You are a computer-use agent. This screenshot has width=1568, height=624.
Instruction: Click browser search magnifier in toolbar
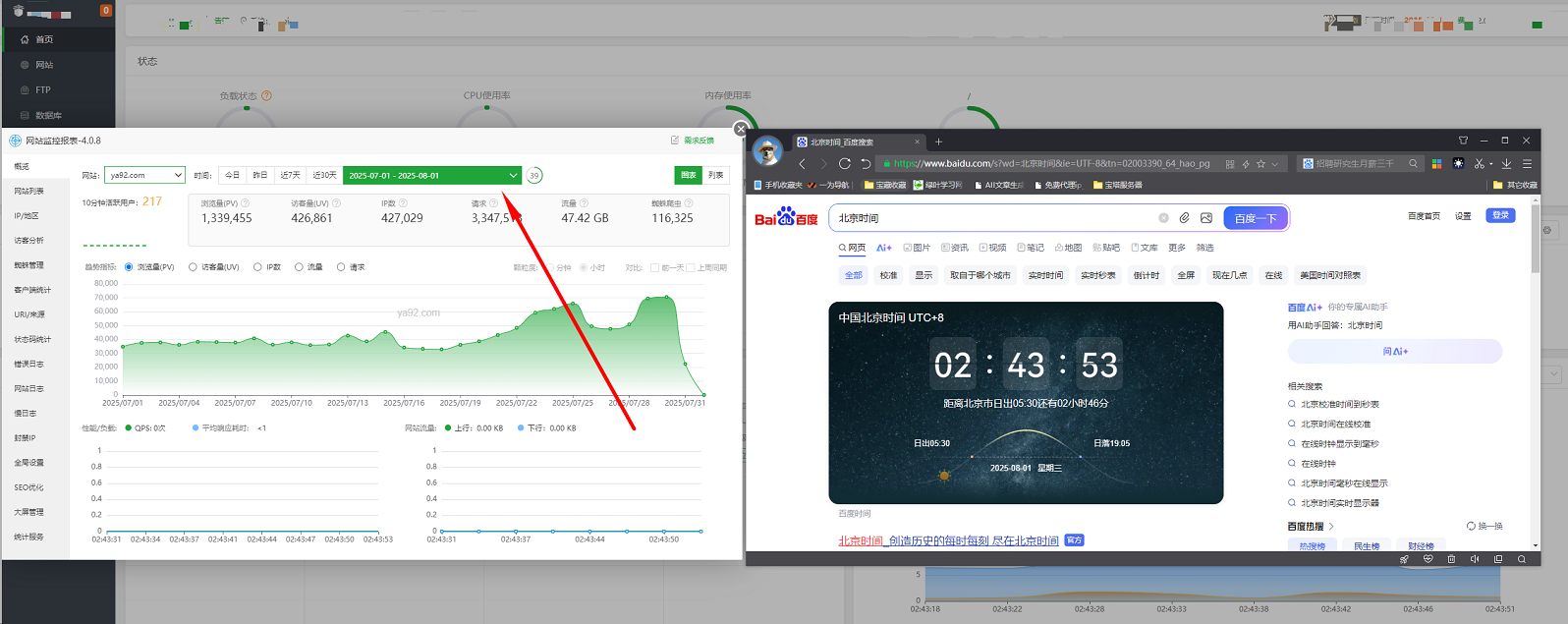pyautogui.click(x=1413, y=164)
